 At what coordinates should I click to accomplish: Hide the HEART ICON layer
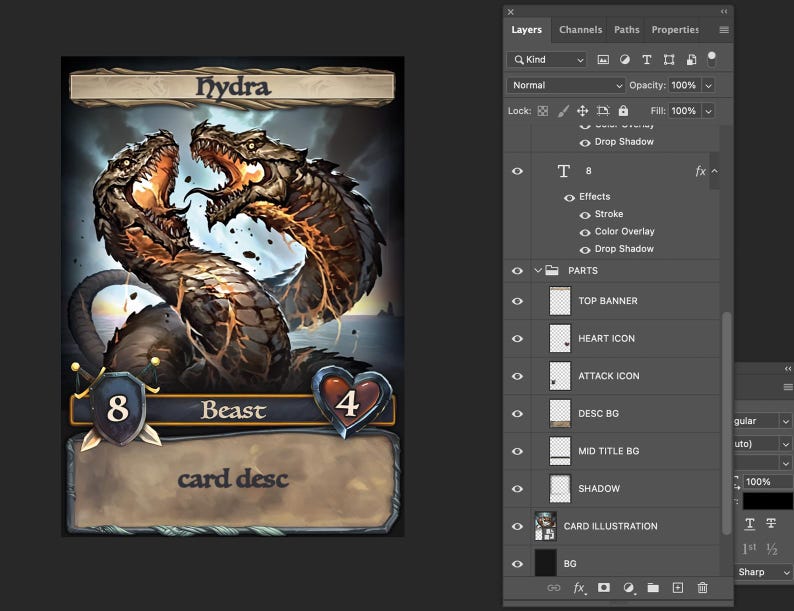click(x=517, y=339)
